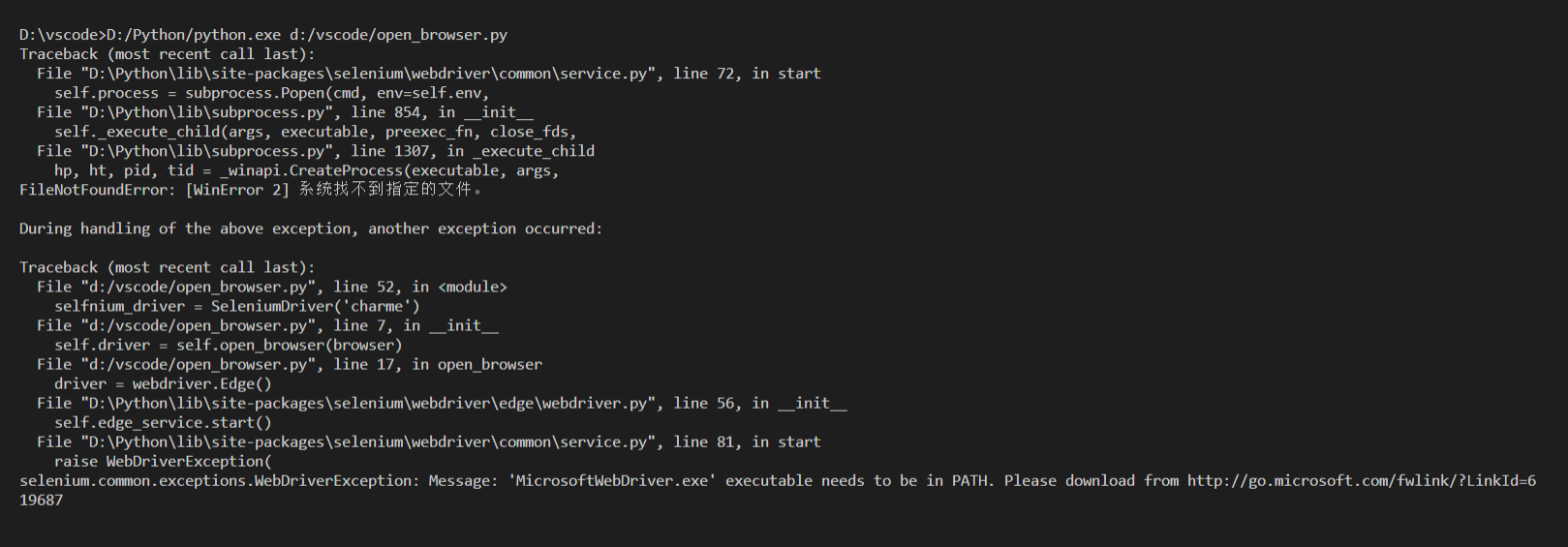This screenshot has width=1568, height=547.
Task: Click the second "Traceback (most recent call last)" line
Action: (x=167, y=267)
